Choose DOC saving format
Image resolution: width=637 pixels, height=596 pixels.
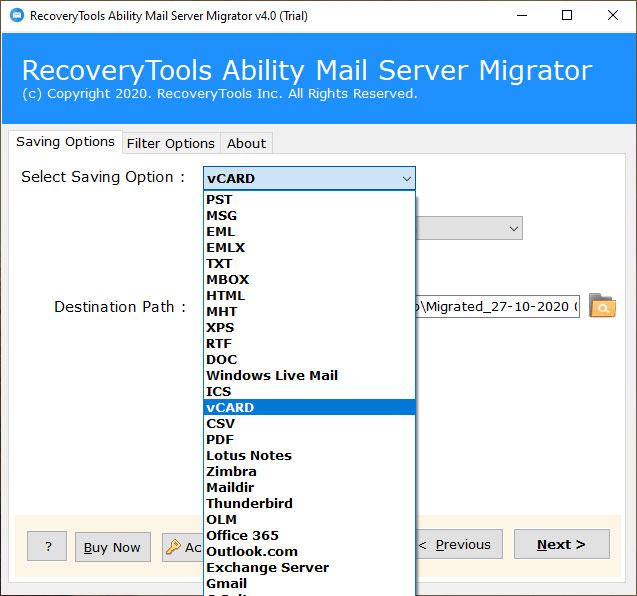[309, 360]
